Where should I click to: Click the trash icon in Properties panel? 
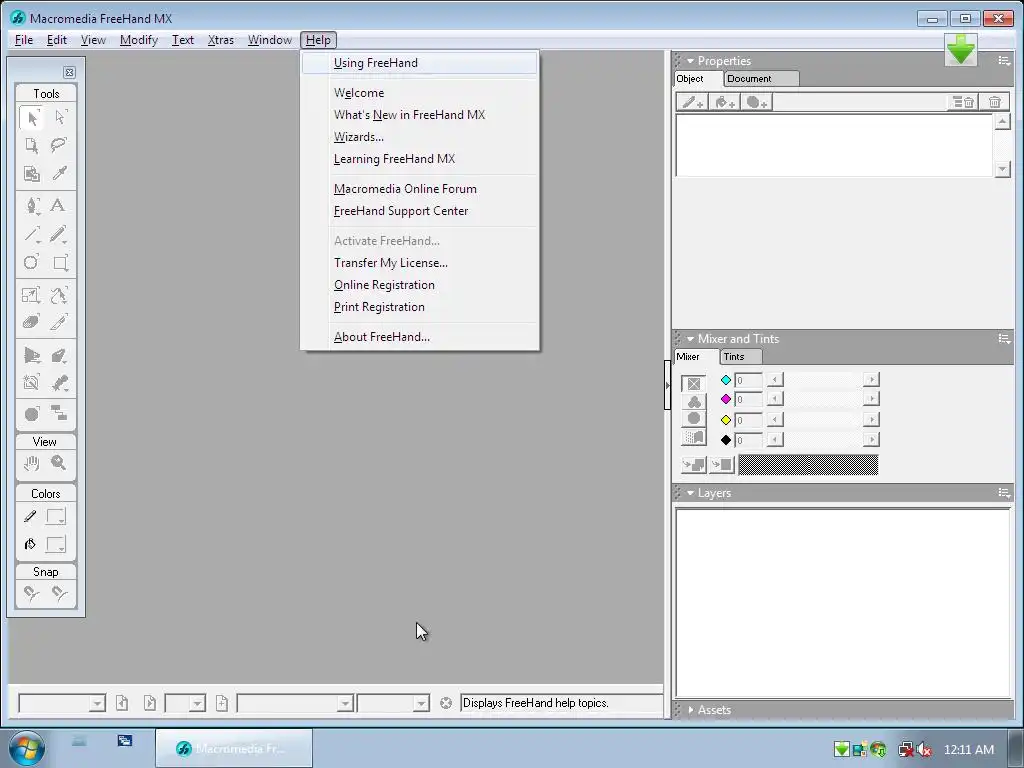tap(994, 102)
